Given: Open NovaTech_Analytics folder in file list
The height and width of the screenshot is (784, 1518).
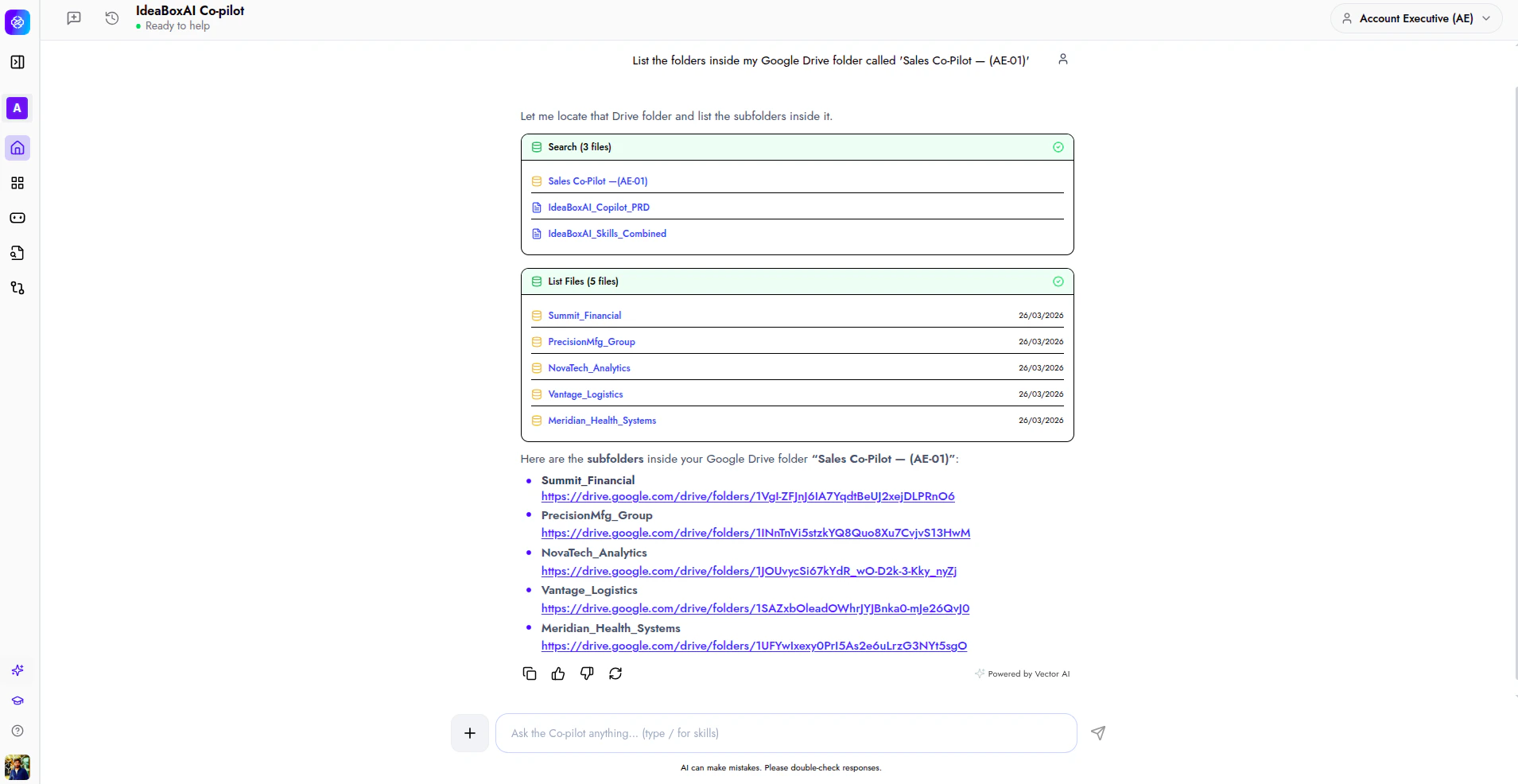Looking at the screenshot, I should (x=589, y=368).
